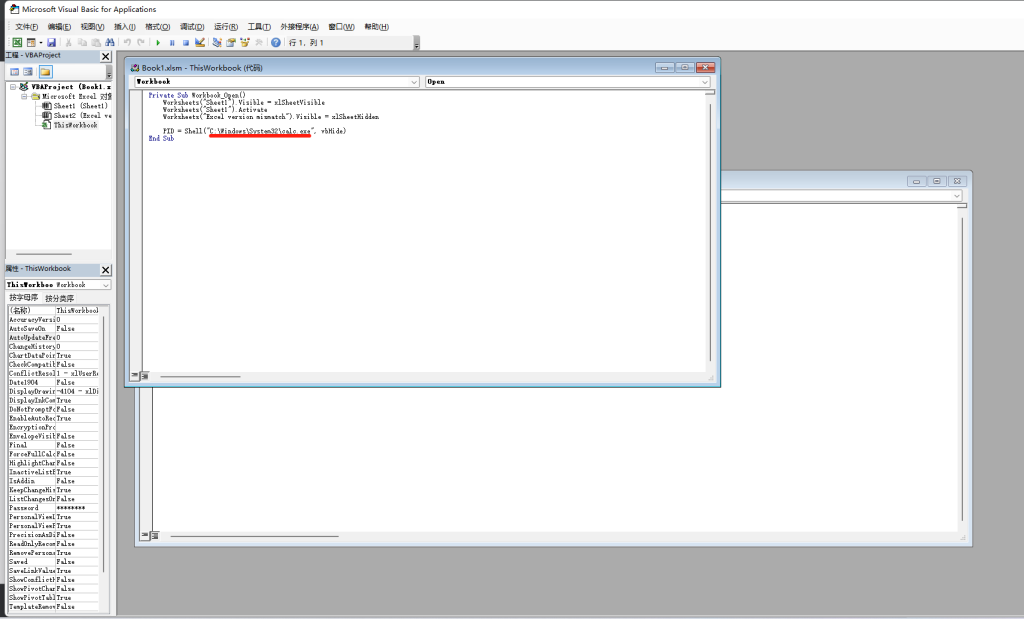The image size is (1024, 619).
Task: Click View Object icon in project panel
Action: (x=28, y=72)
